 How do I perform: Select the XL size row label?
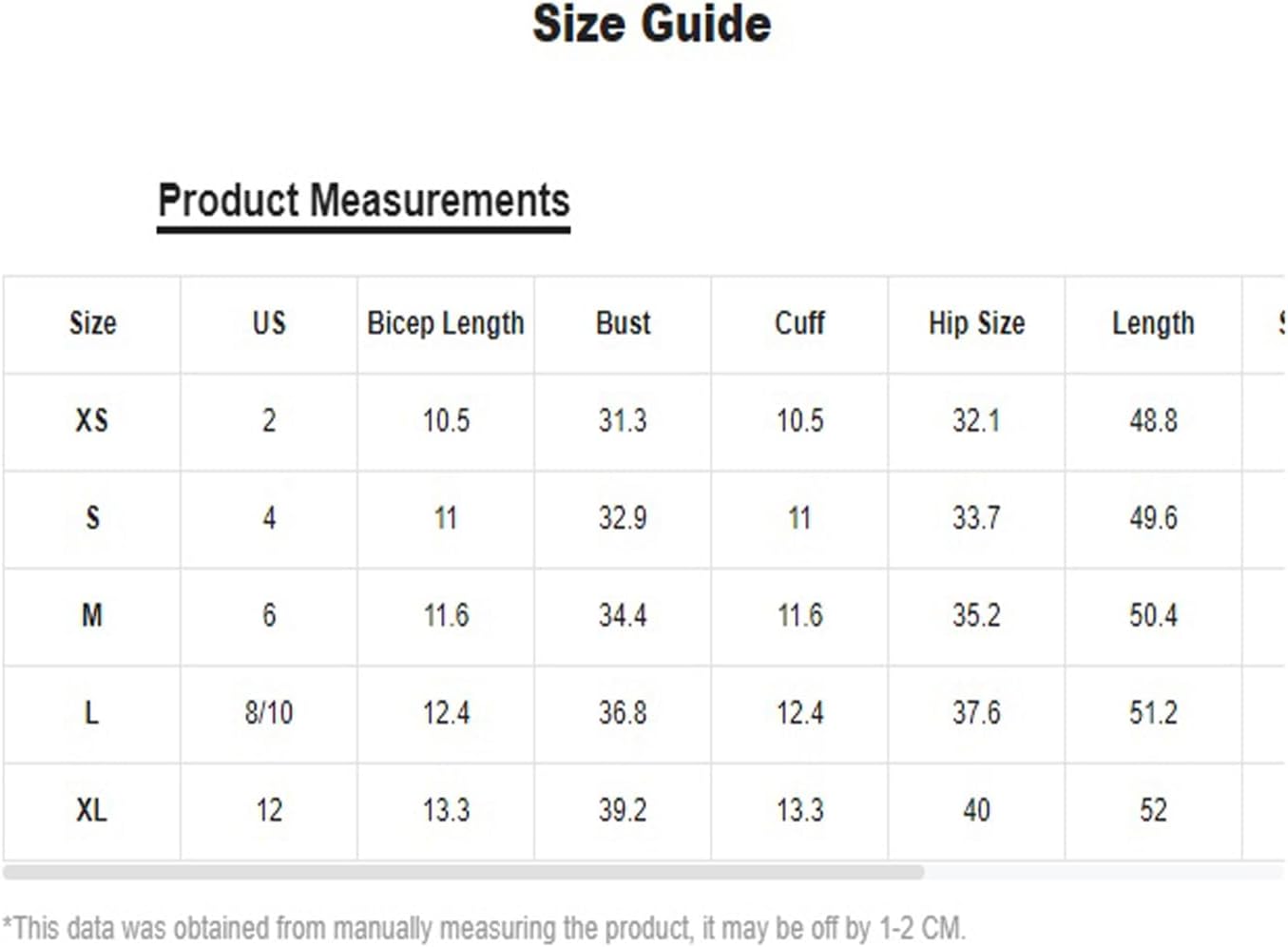(92, 811)
